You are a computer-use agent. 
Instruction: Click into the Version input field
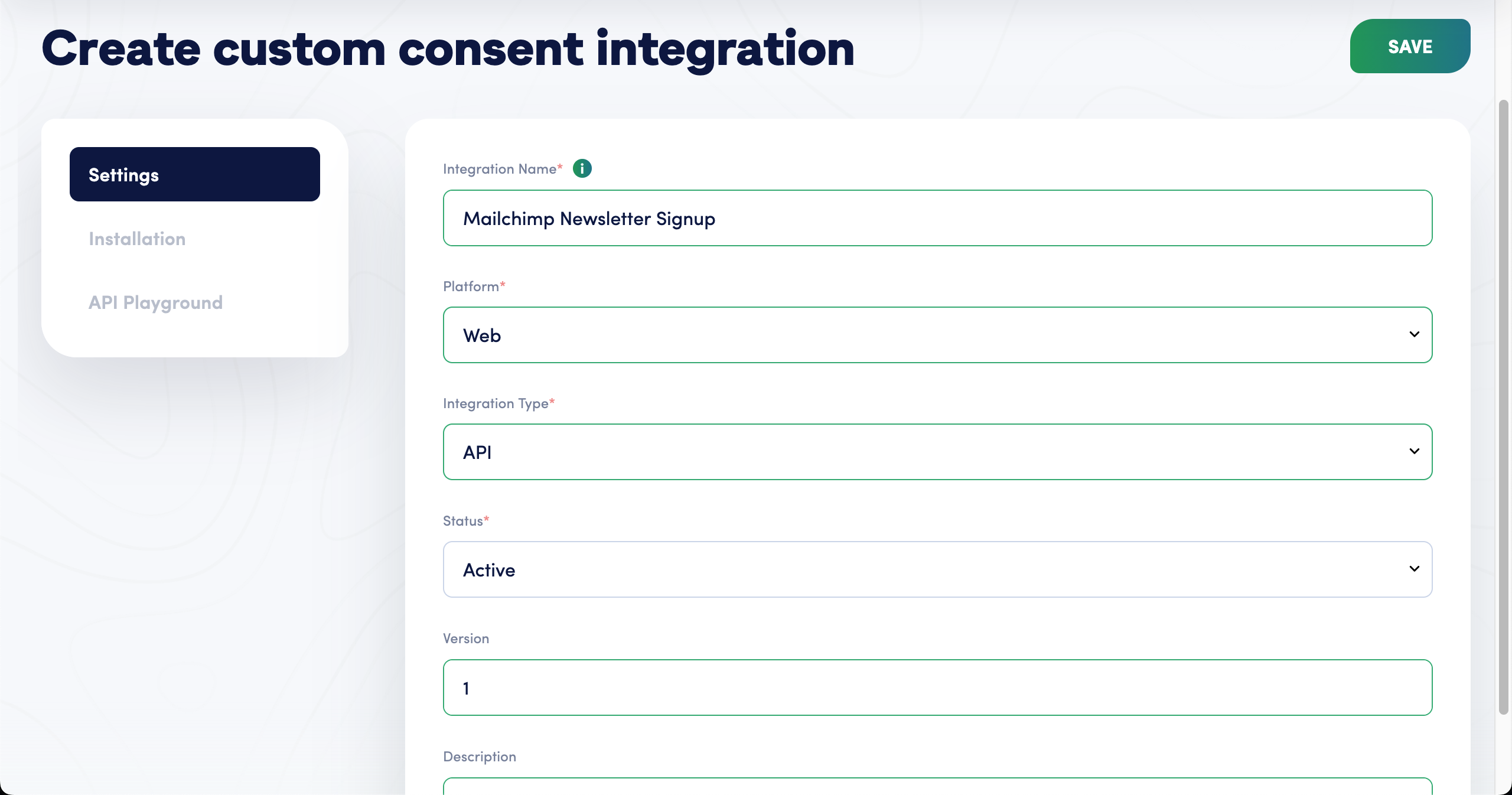point(938,688)
